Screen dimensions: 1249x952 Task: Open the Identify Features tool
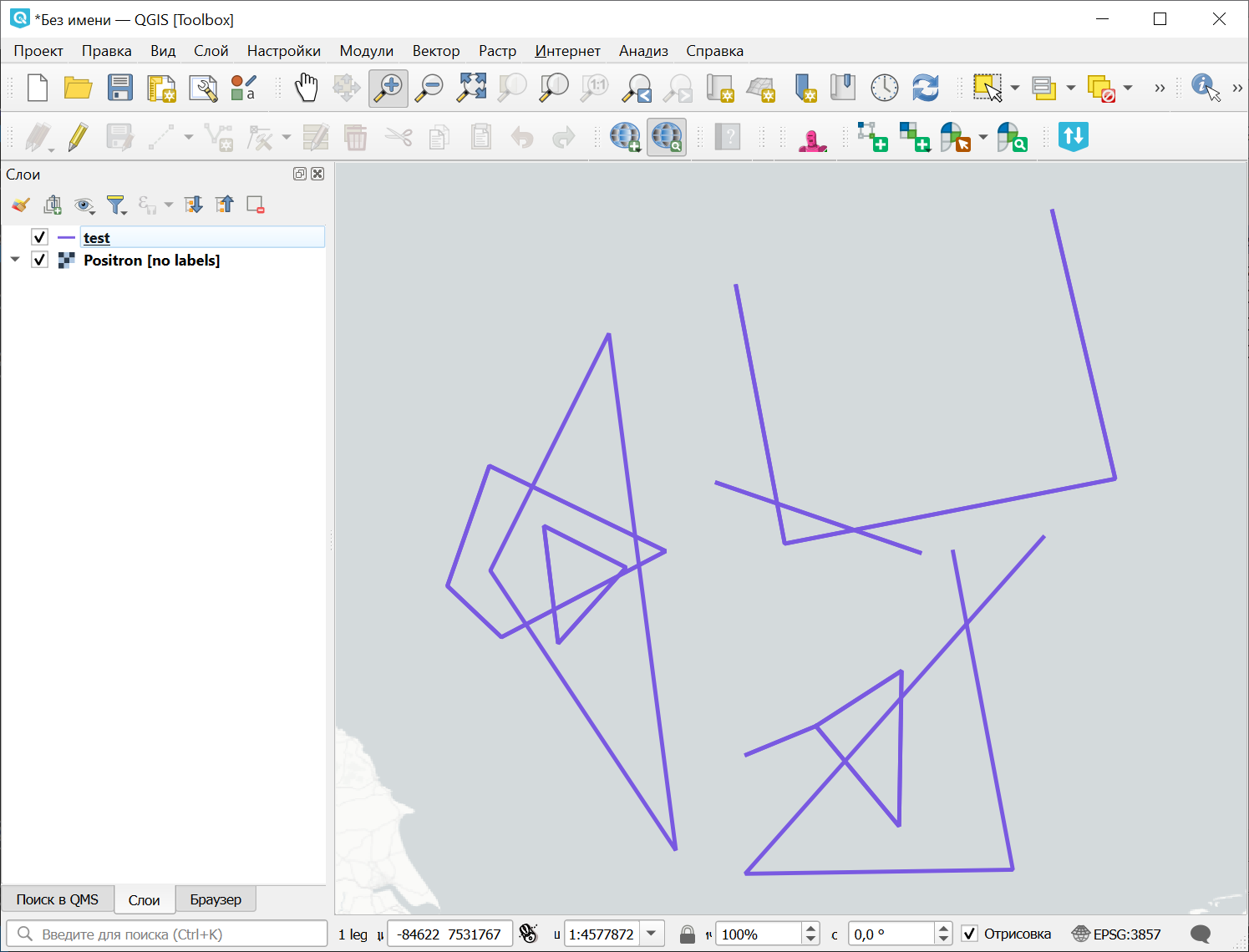point(1204,87)
